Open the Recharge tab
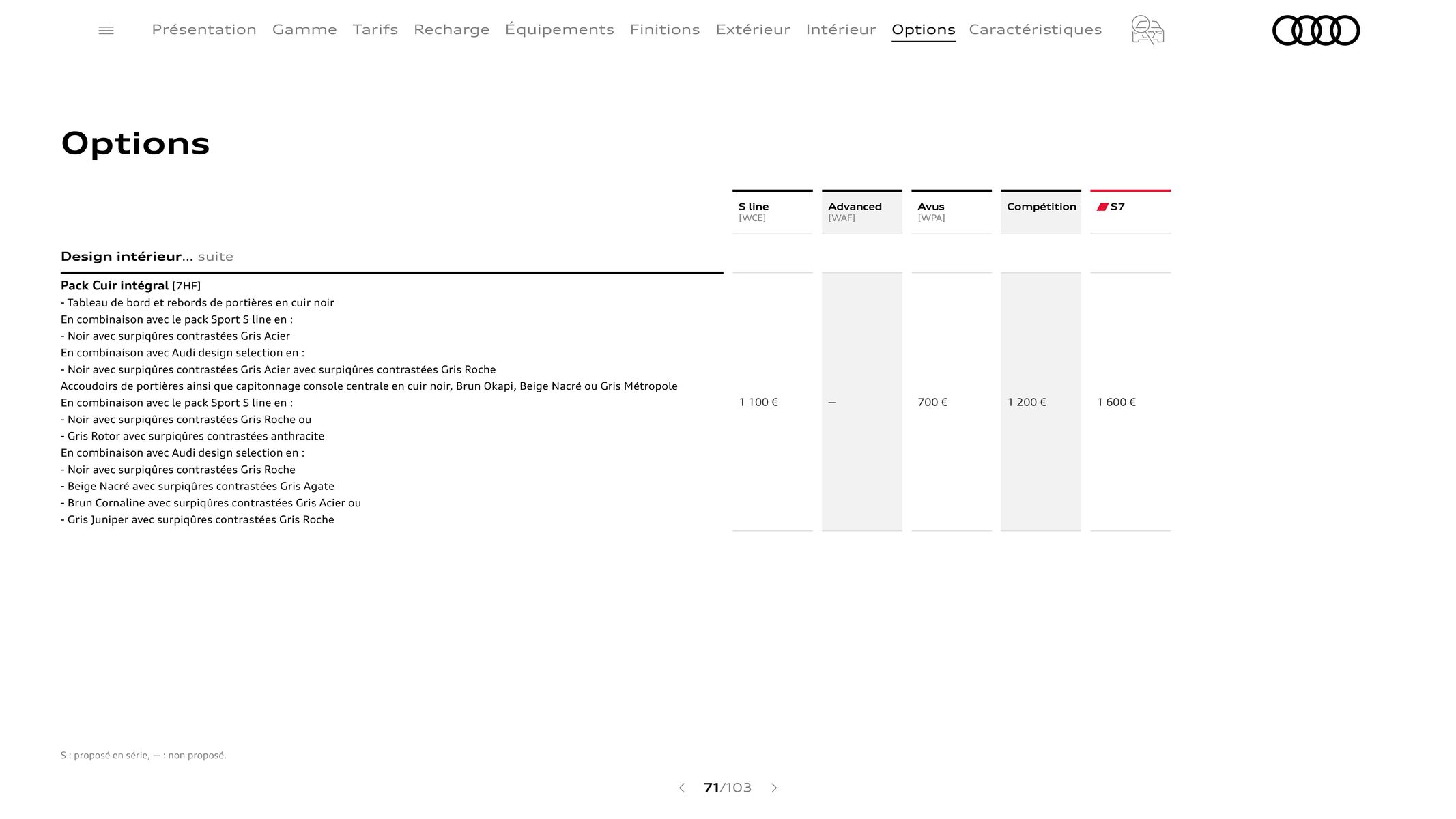The image size is (1456, 819). (451, 30)
